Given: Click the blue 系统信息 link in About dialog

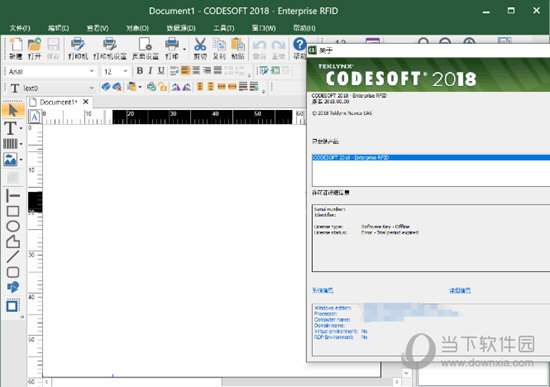Looking at the screenshot, I should point(322,291).
